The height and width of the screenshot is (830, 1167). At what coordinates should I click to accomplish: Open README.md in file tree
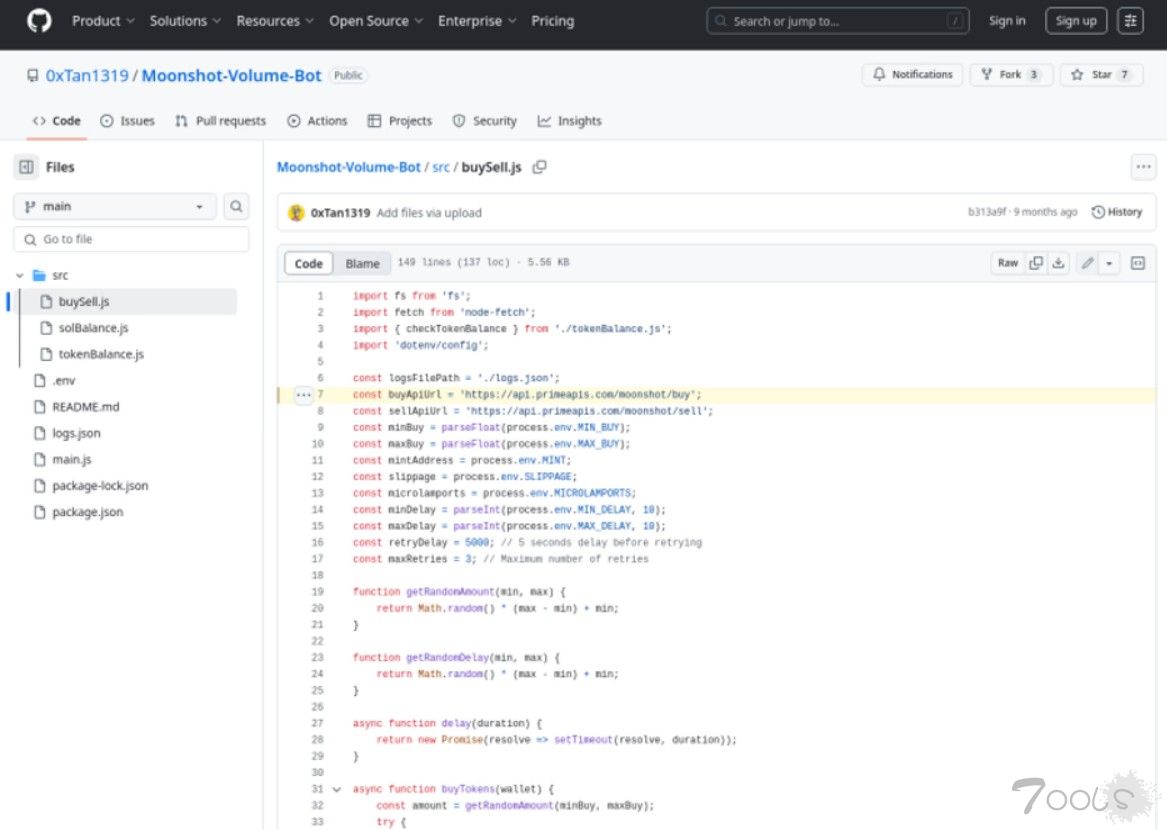pyautogui.click(x=85, y=406)
